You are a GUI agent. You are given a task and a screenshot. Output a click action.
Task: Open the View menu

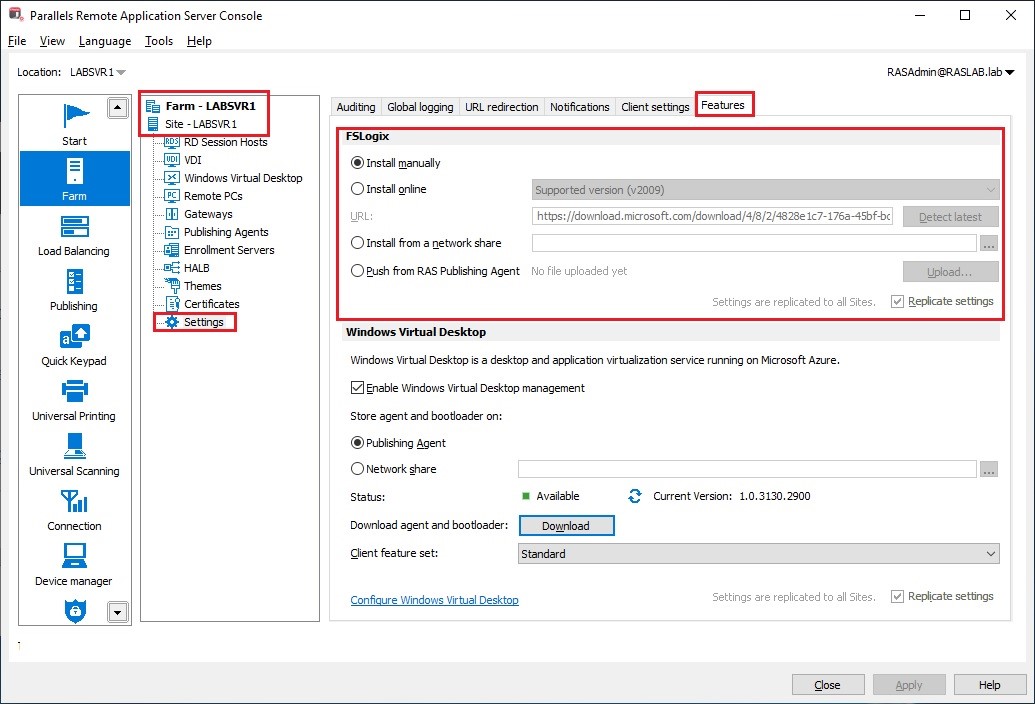point(52,41)
